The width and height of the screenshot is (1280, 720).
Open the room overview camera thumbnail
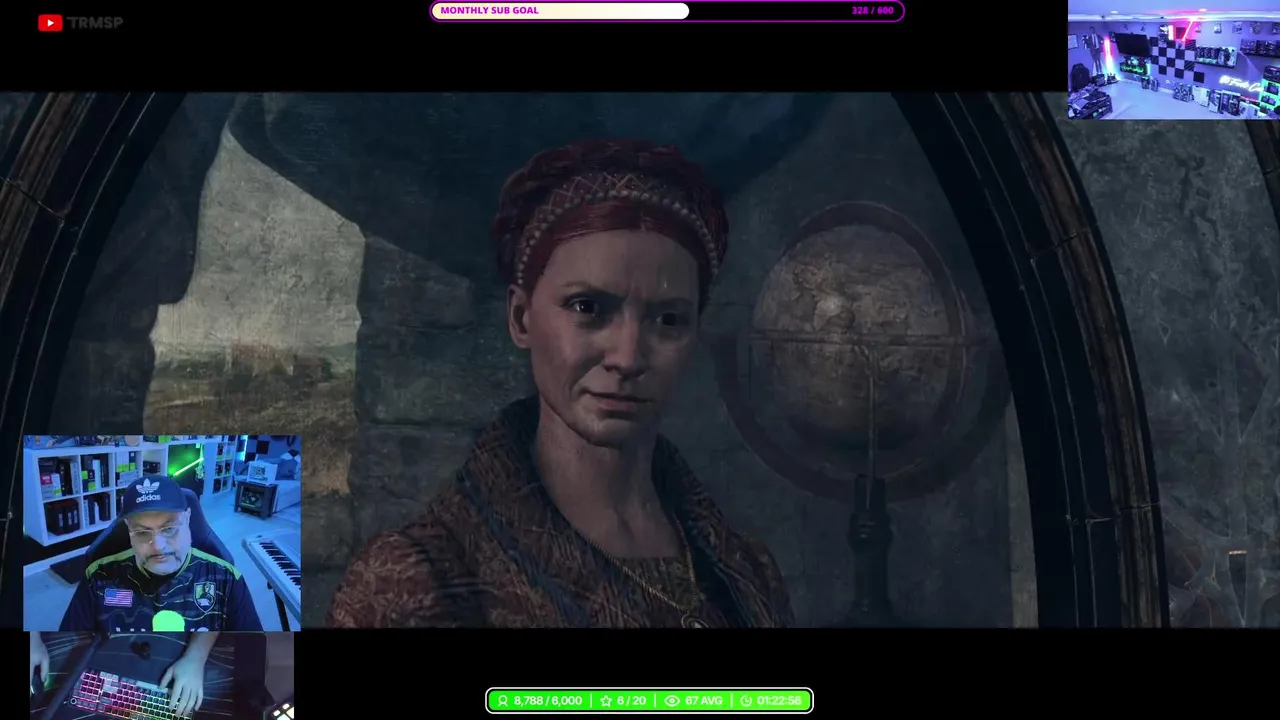[x=1174, y=60]
